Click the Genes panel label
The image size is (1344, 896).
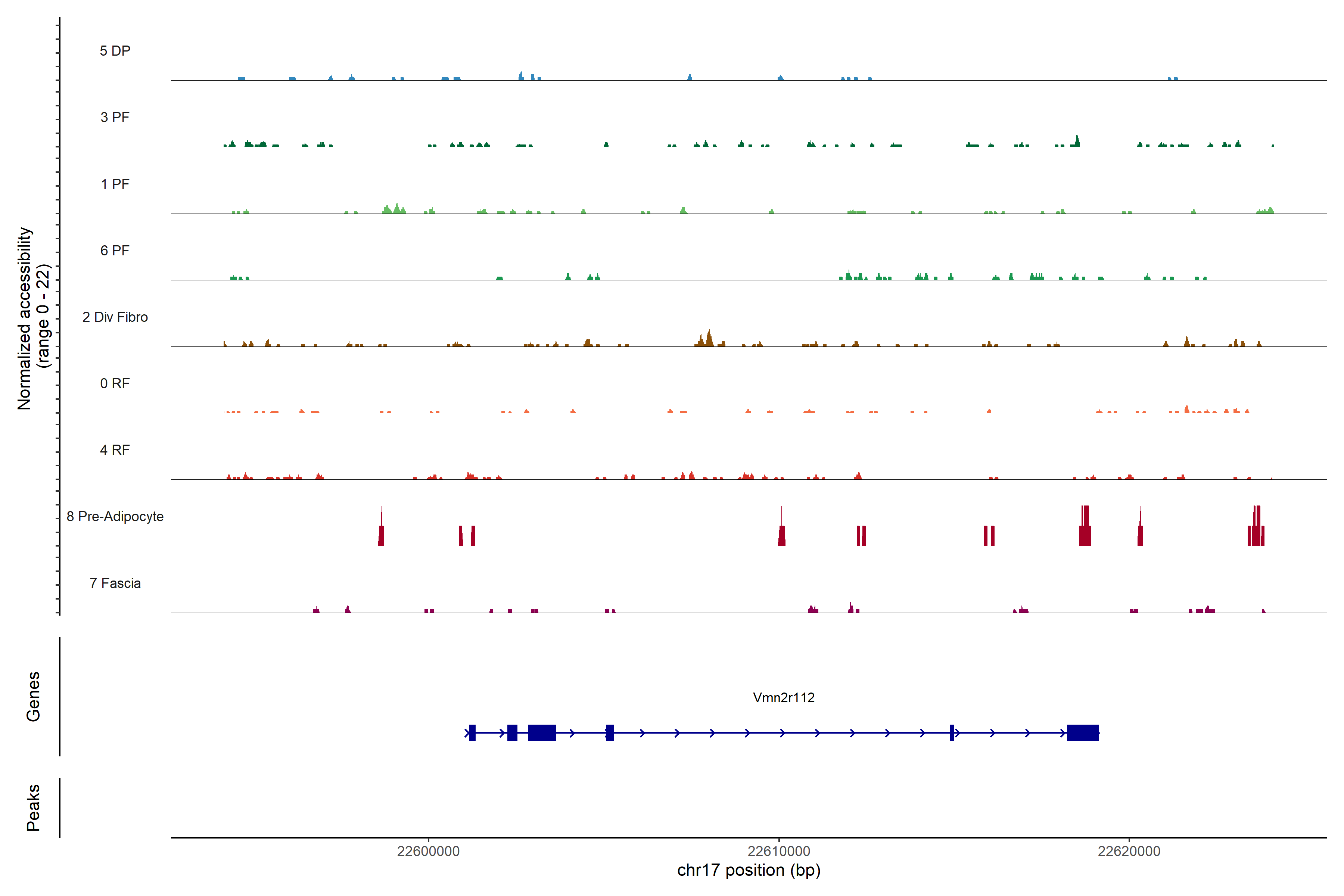pos(33,696)
